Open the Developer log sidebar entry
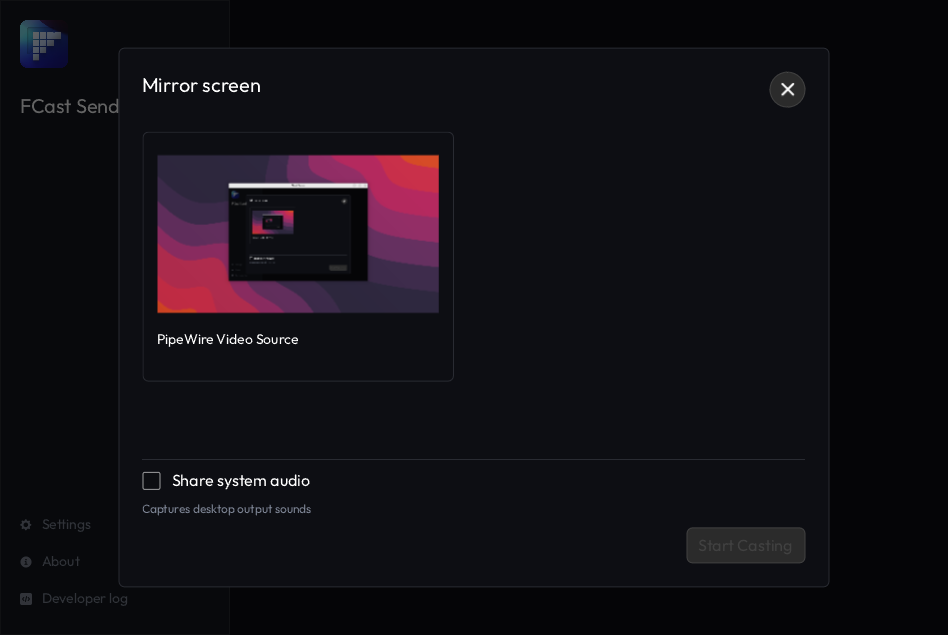 click(74, 599)
